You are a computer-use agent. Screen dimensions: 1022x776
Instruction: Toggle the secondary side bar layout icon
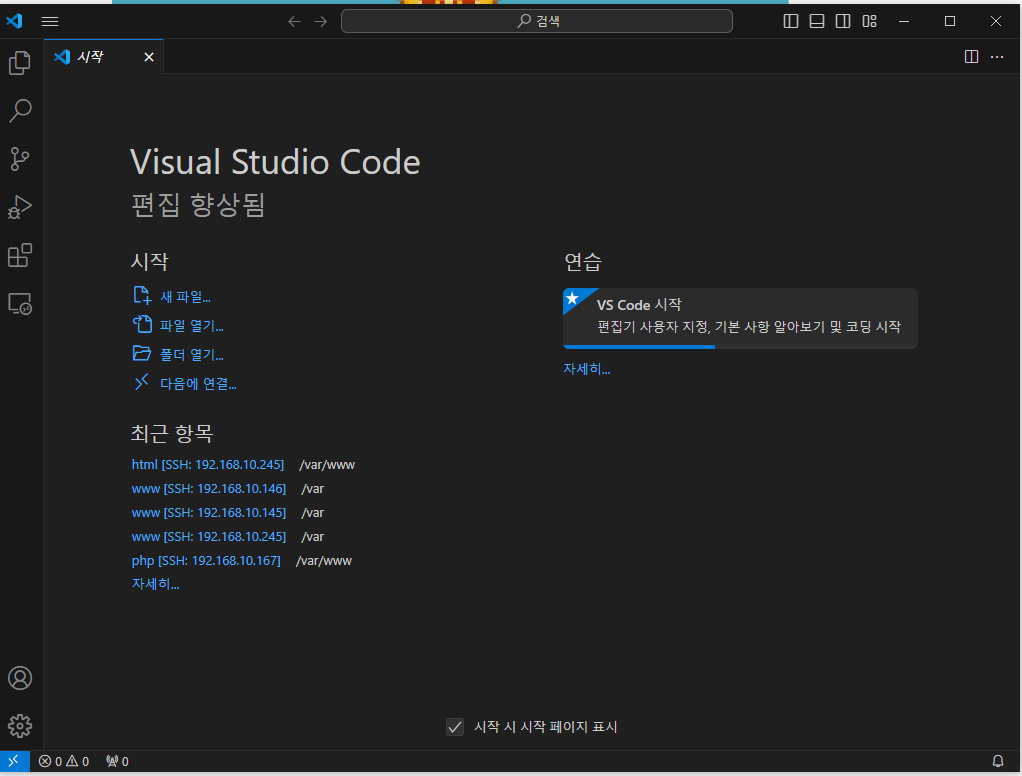coord(843,22)
